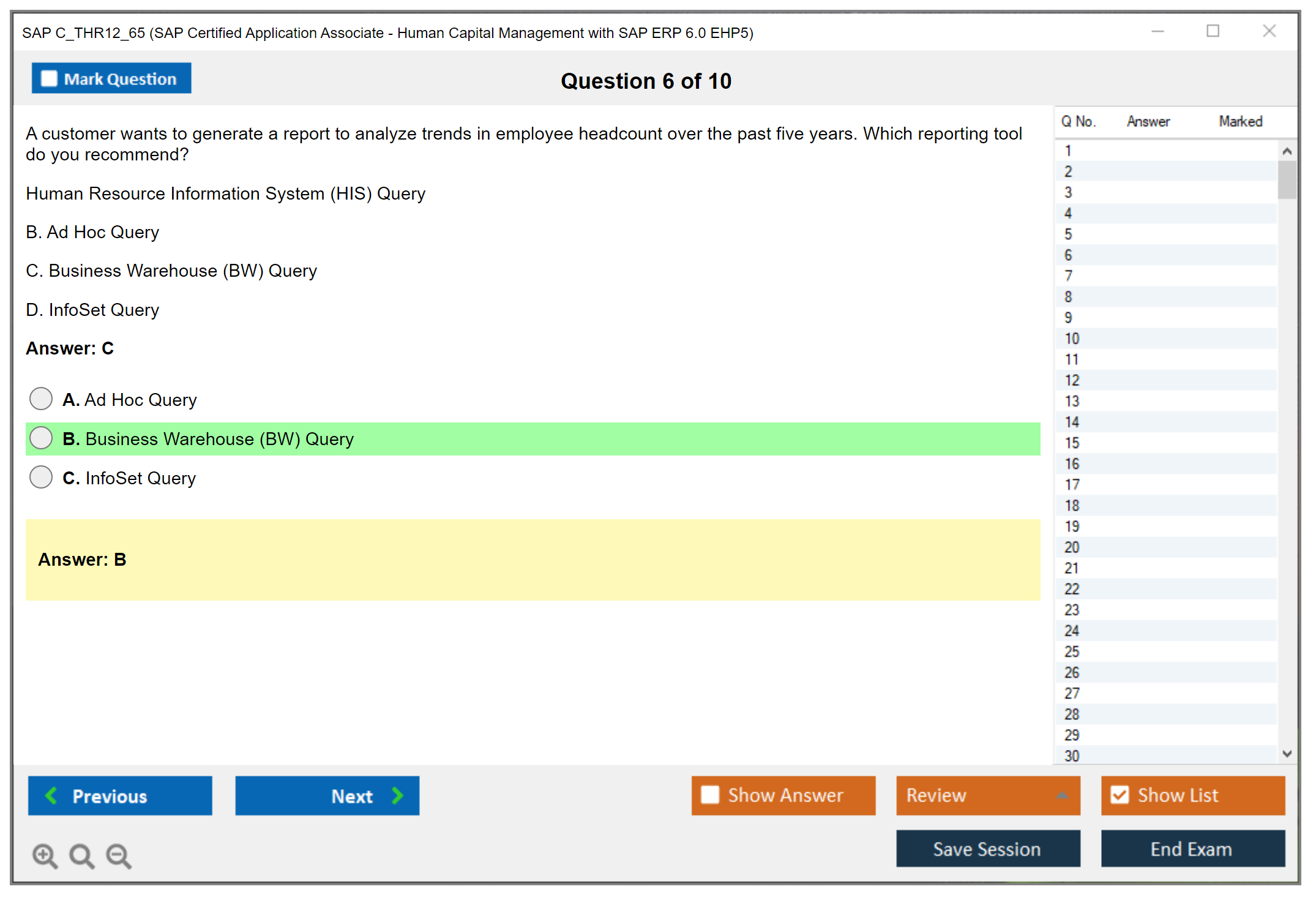Click the zoom in magnifier icon

45,855
